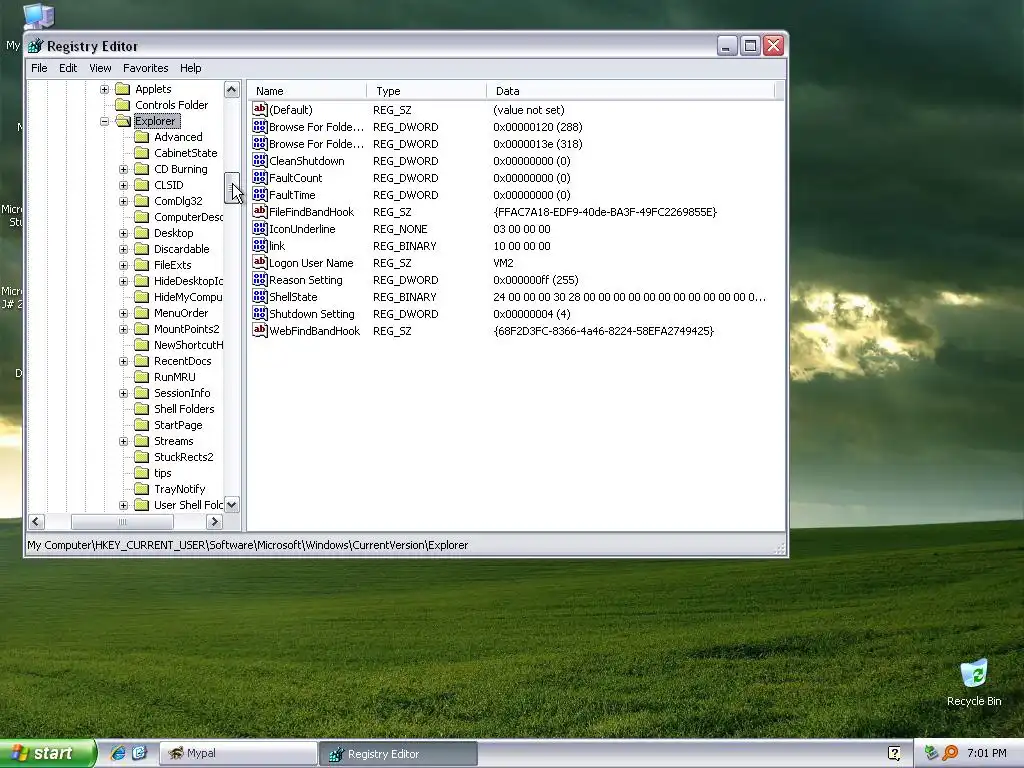
Task: Launch Internet Explorer from quick launch
Action: point(118,753)
